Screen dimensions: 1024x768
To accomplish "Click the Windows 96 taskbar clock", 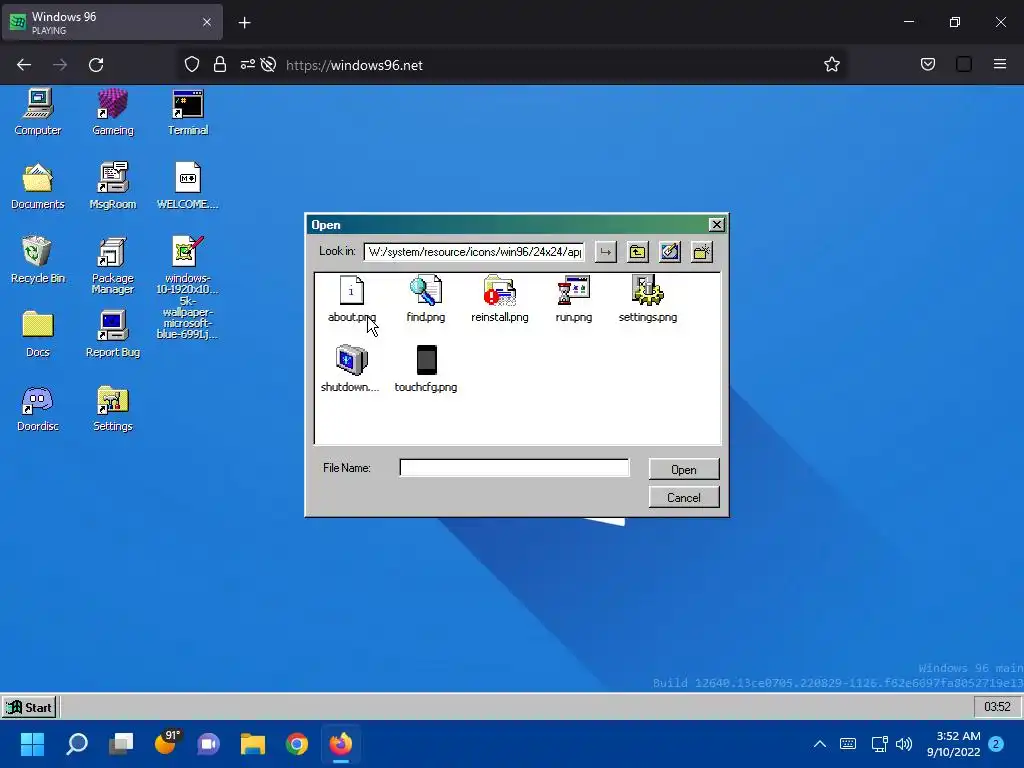I will pyautogui.click(x=997, y=707).
